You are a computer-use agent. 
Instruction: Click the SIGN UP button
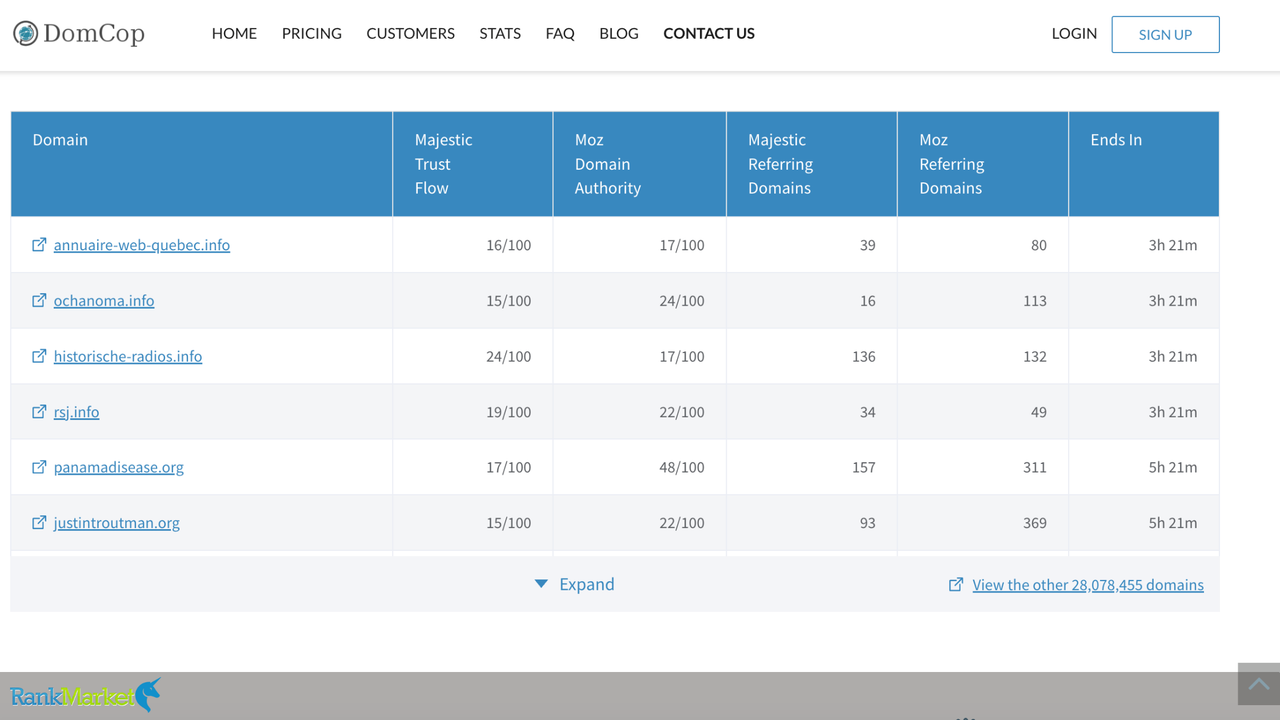coord(1166,34)
